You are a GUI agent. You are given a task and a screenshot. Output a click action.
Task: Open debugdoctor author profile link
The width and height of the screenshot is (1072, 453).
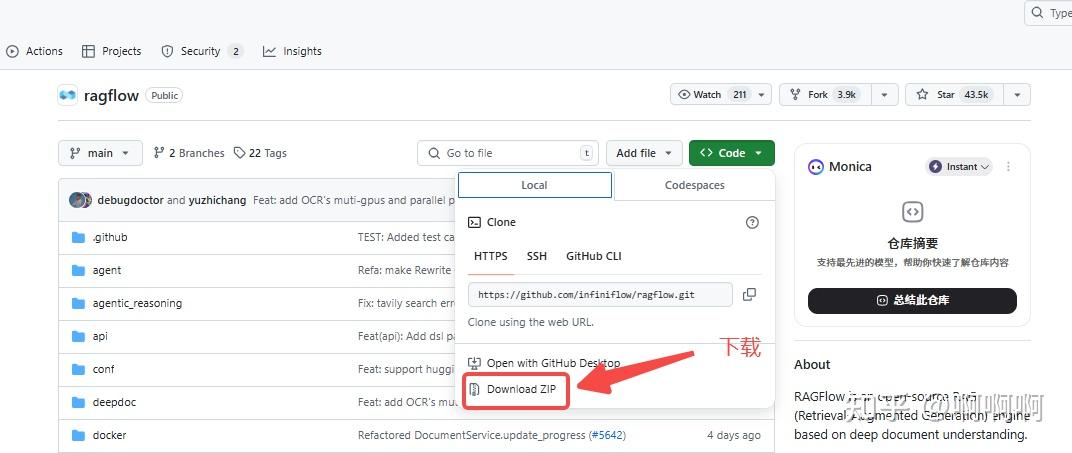[131, 200]
